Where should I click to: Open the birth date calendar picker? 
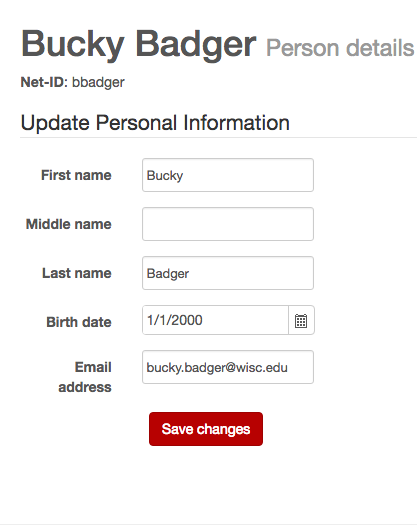[x=301, y=320]
